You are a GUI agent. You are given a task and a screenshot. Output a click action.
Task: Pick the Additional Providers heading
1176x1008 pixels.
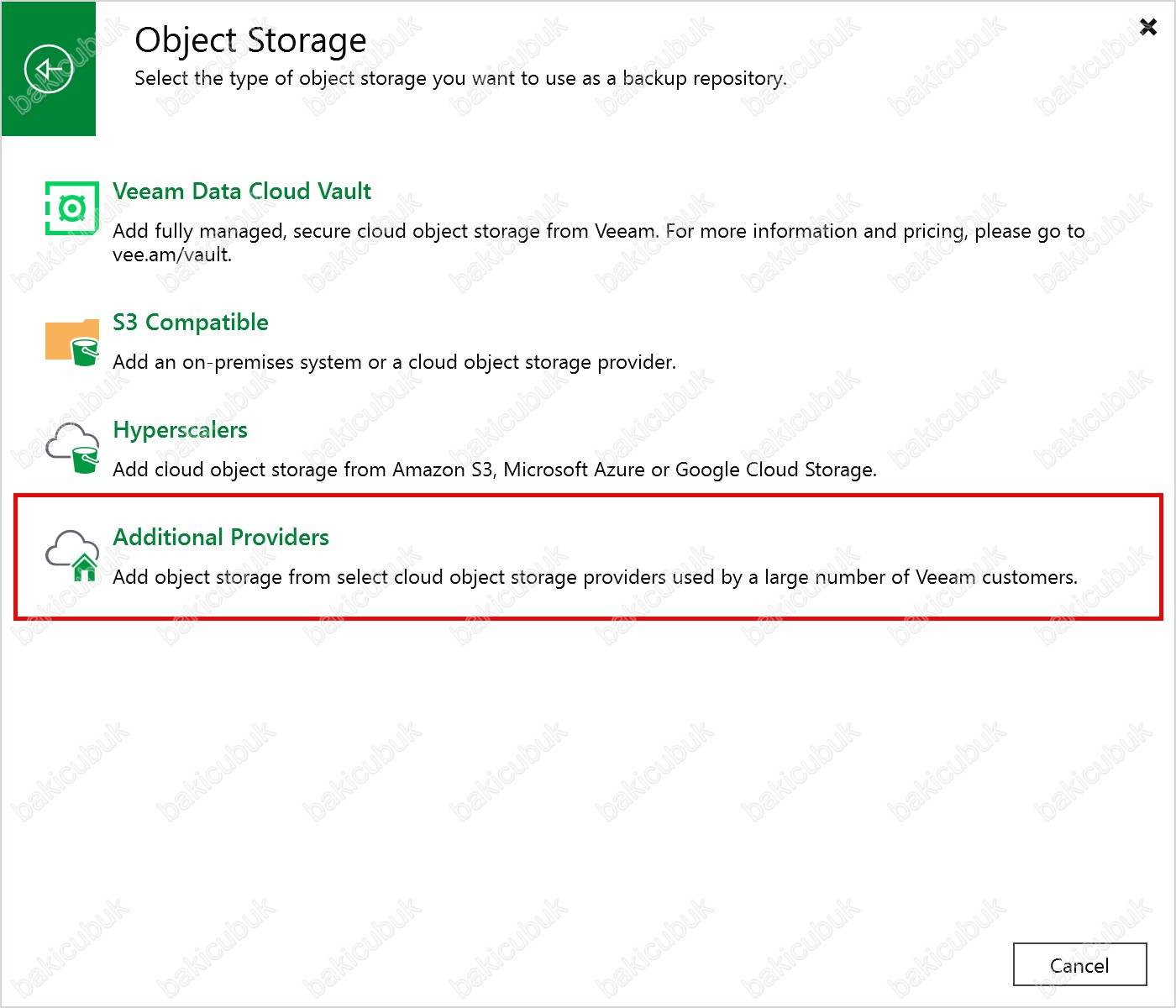coord(221,538)
